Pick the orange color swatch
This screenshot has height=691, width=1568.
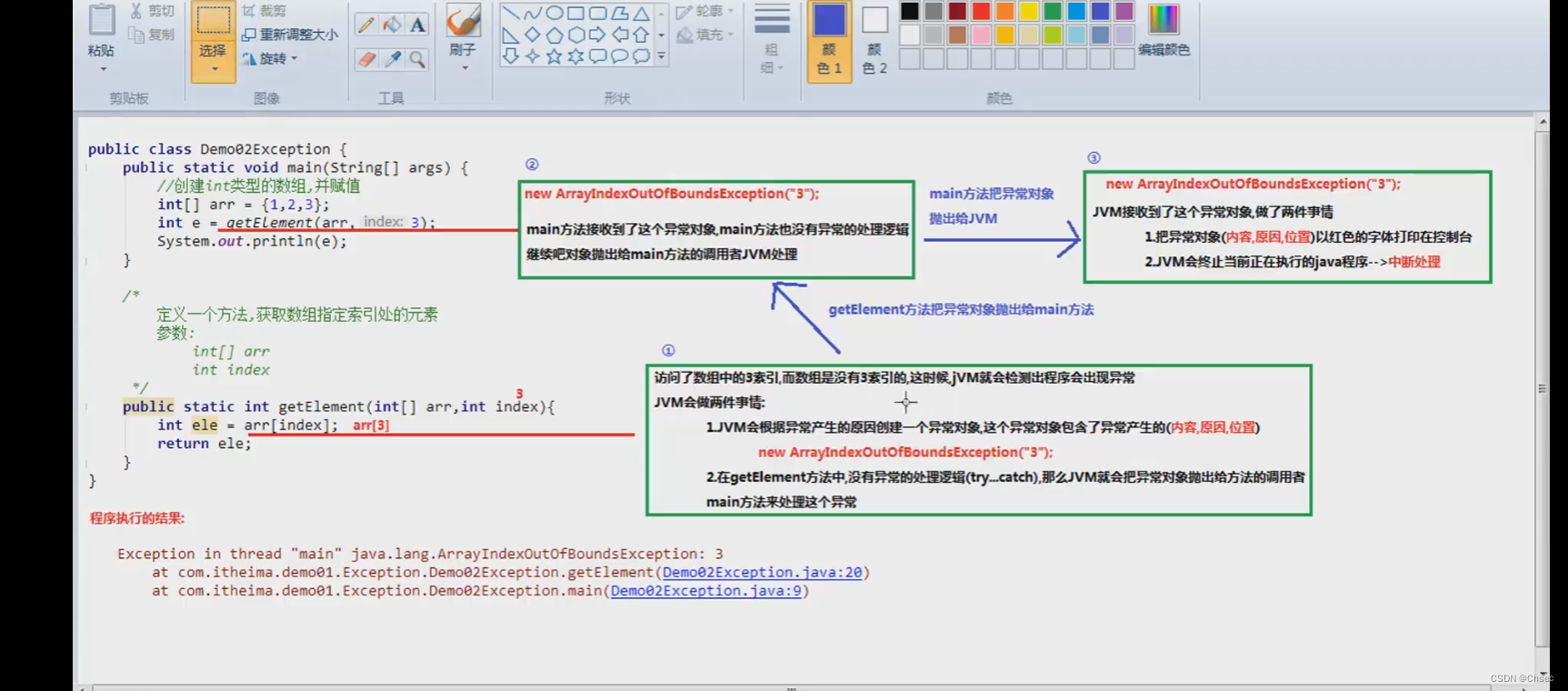pos(1005,12)
